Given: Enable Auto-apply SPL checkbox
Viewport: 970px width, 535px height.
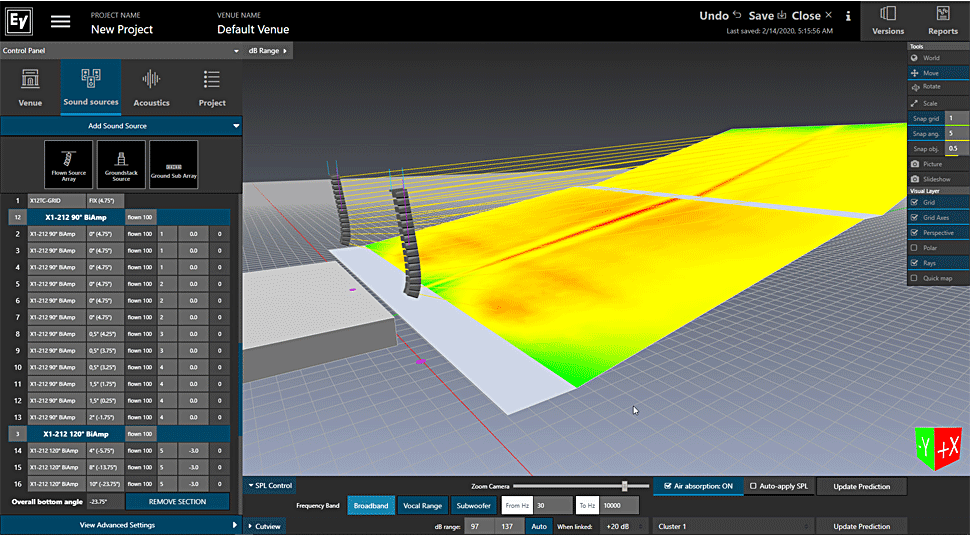Looking at the screenshot, I should (753, 486).
